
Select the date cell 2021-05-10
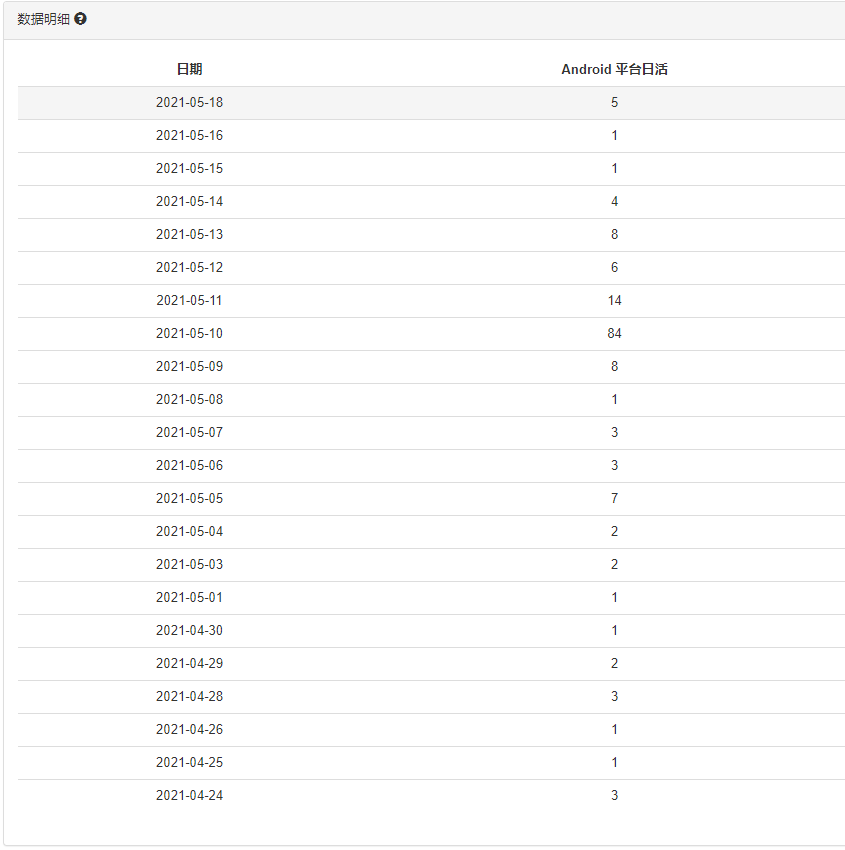[189, 333]
